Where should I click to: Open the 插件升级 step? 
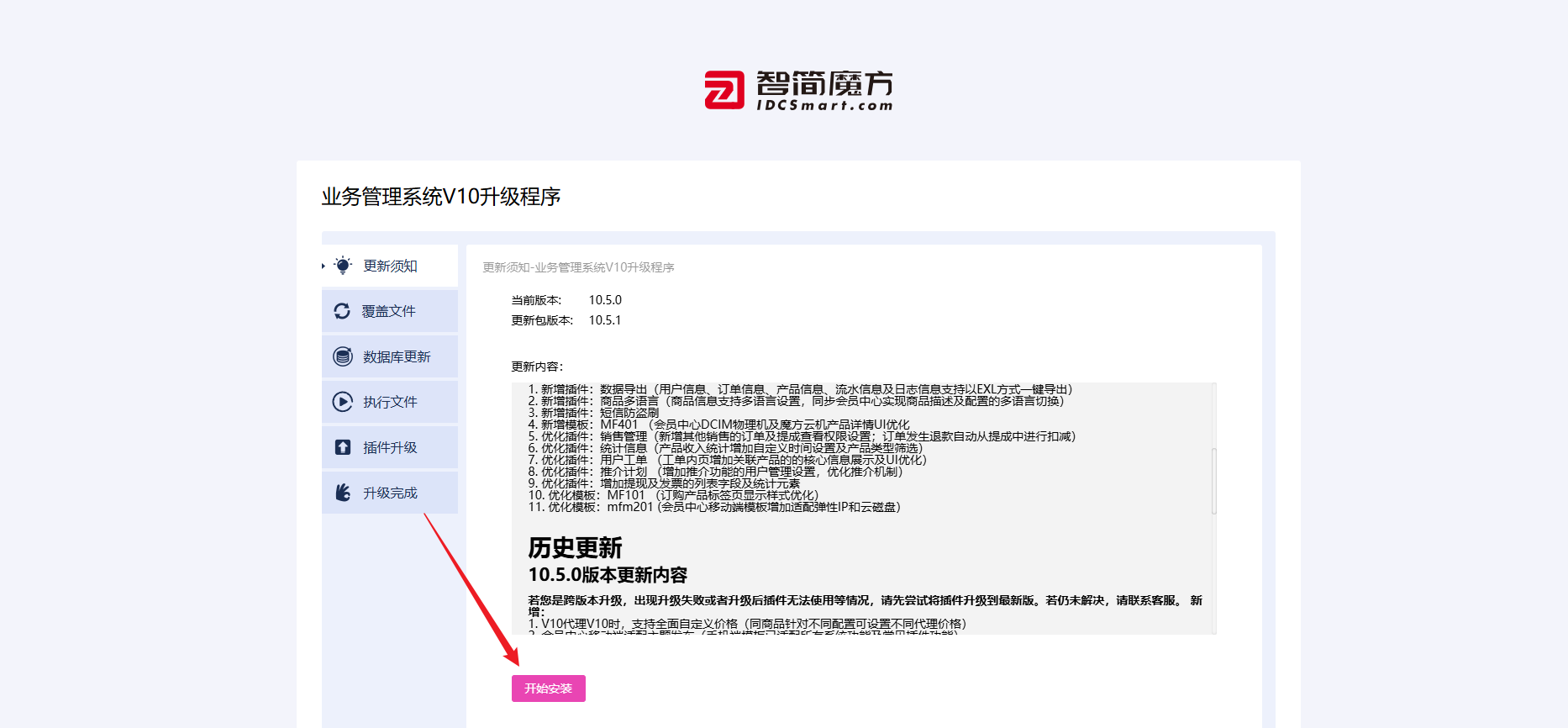390,447
